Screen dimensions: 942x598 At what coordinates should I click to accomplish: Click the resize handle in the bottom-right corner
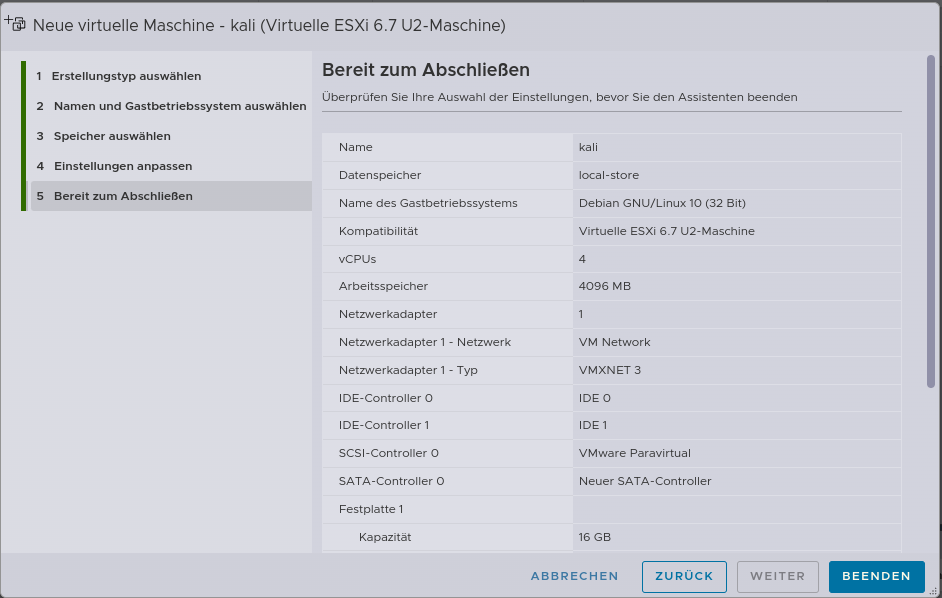point(934,591)
